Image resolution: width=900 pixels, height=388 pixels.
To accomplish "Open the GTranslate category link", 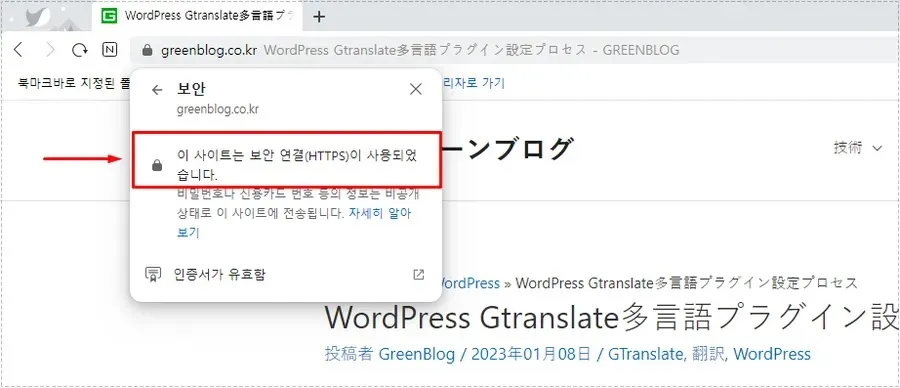I will tap(646, 354).
